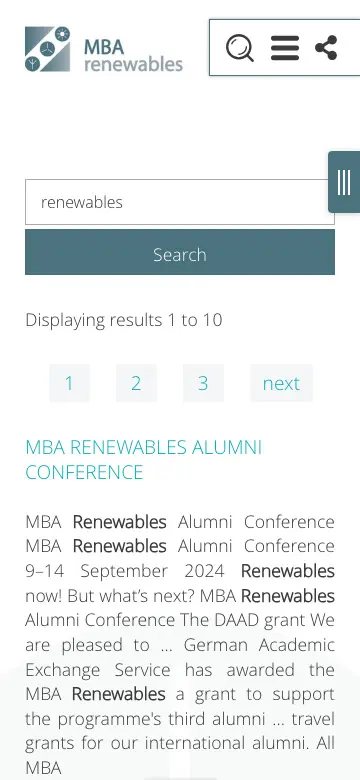Image resolution: width=360 pixels, height=780 pixels.
Task: Click the 'Displaying results 1 to 10' text
Action: pyautogui.click(x=124, y=320)
